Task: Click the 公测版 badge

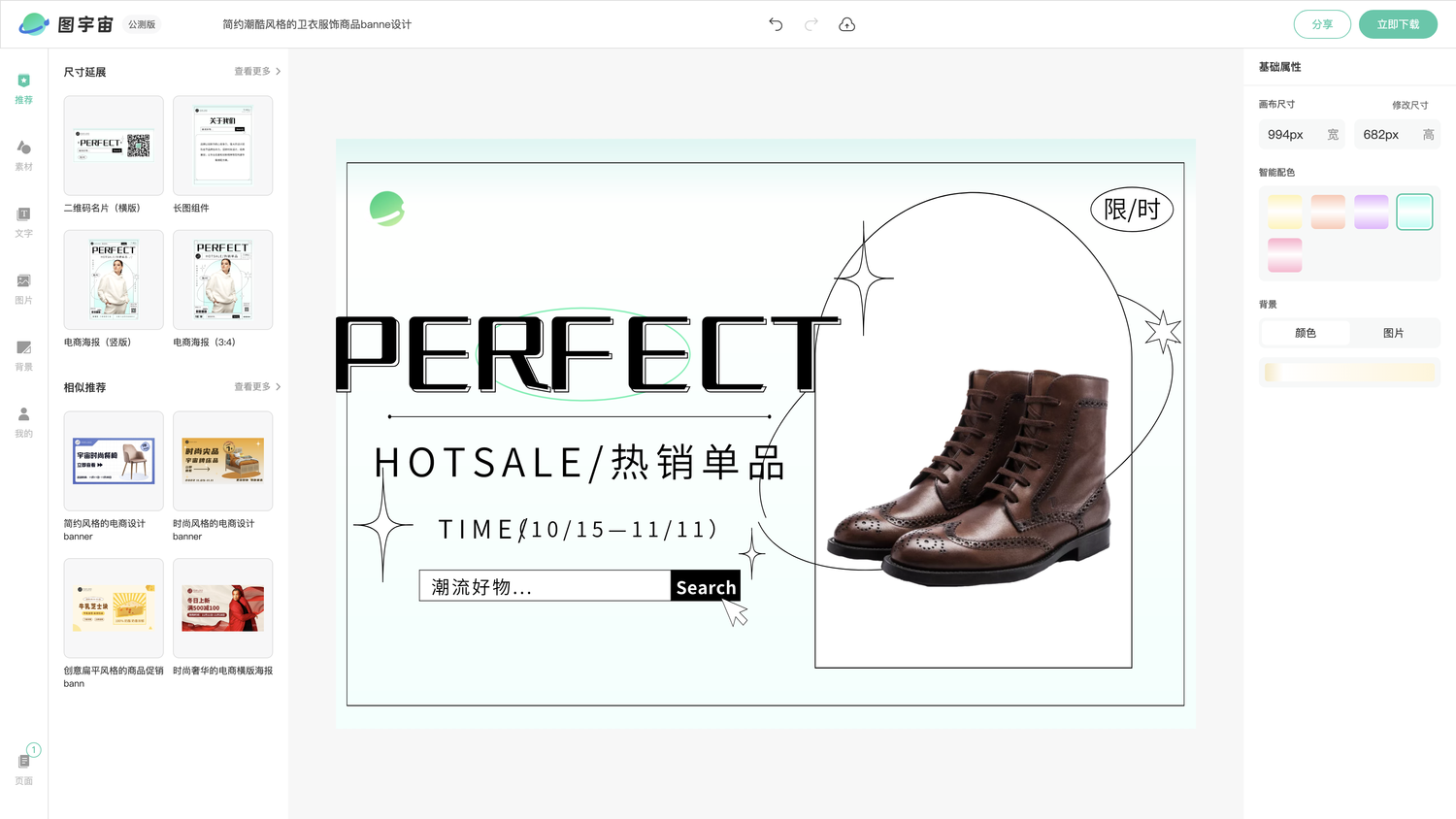Action: [x=142, y=24]
